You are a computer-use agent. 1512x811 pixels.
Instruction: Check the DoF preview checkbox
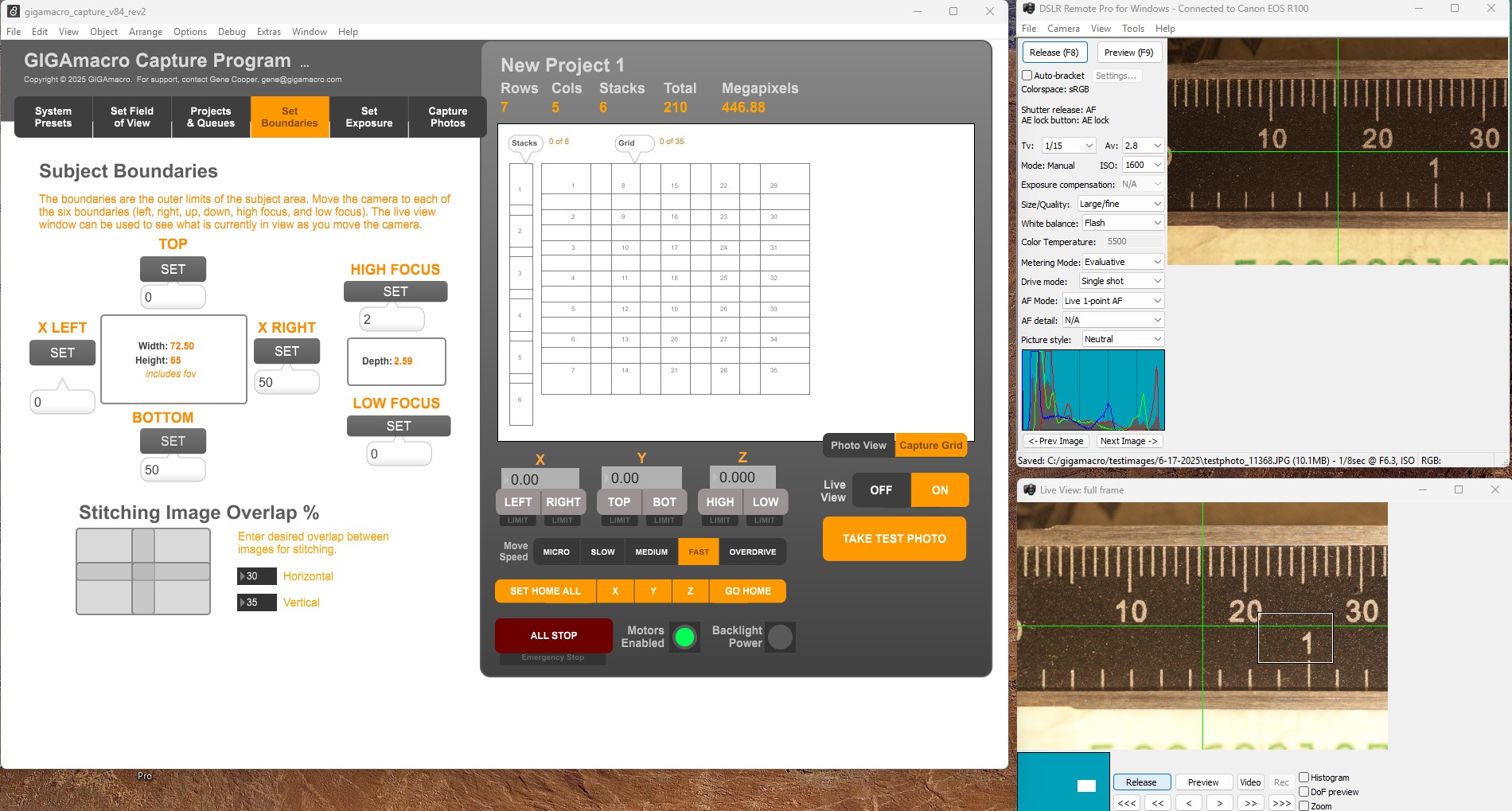1304,792
